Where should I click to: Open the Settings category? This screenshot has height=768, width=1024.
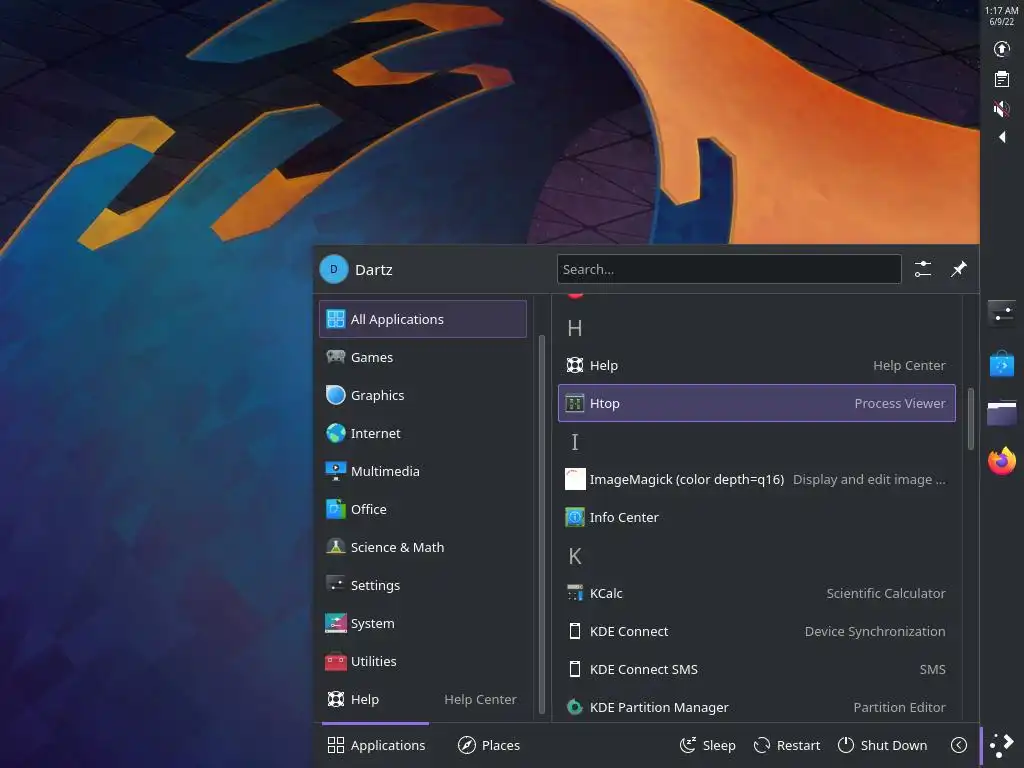click(423, 585)
